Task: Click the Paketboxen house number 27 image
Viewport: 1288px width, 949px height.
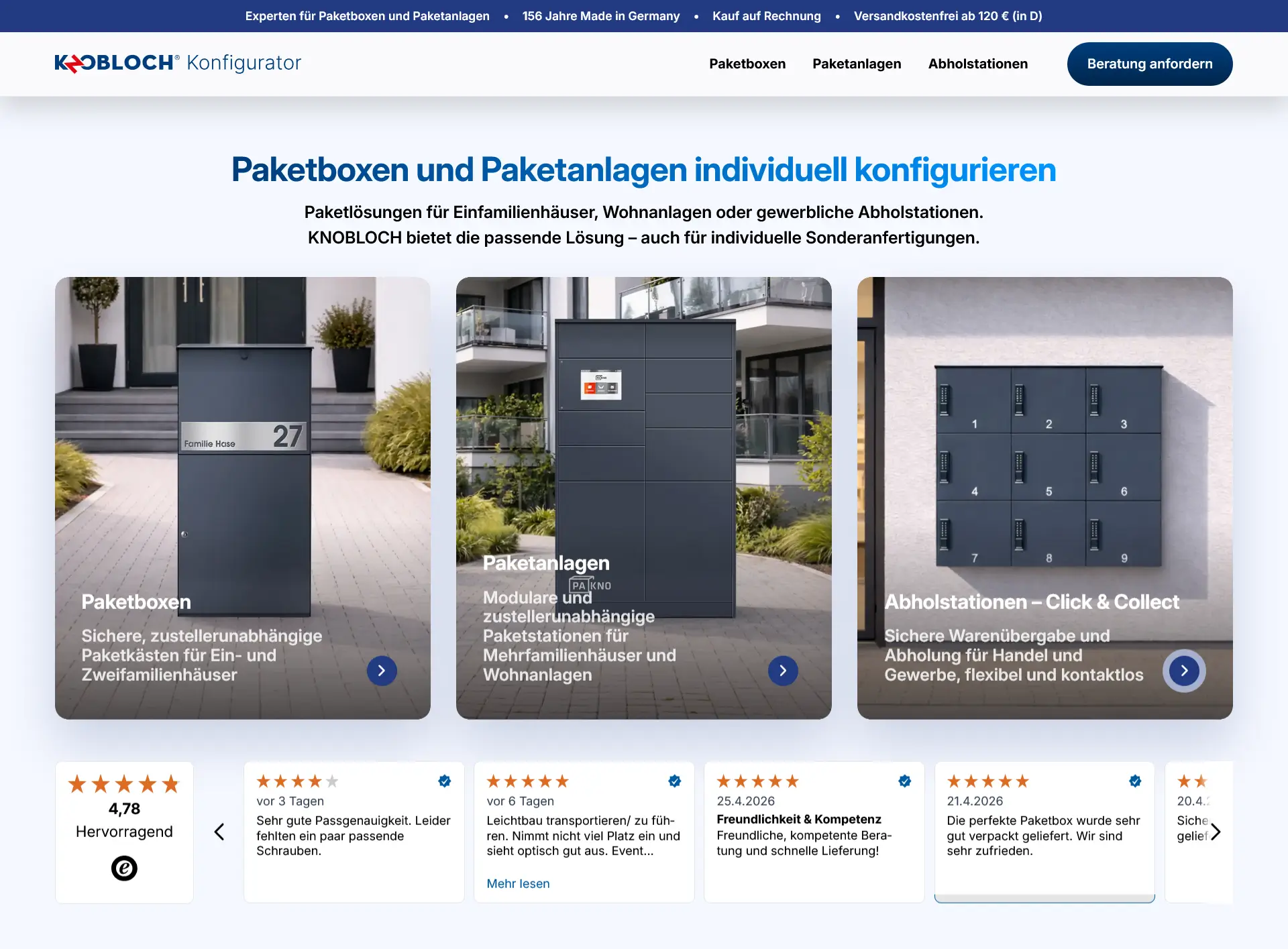Action: 243,437
